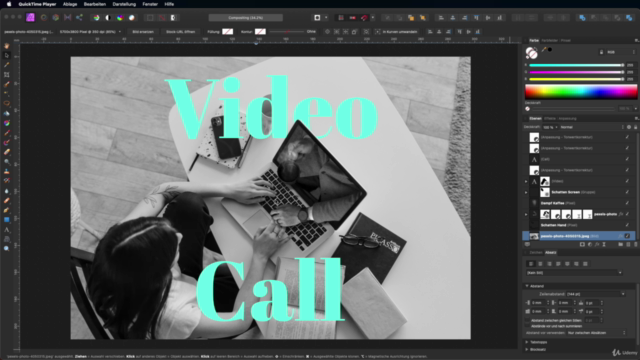The width and height of the screenshot is (640, 360).
Task: Select the Gradient tool color wheel
Action: click(x=7, y=123)
